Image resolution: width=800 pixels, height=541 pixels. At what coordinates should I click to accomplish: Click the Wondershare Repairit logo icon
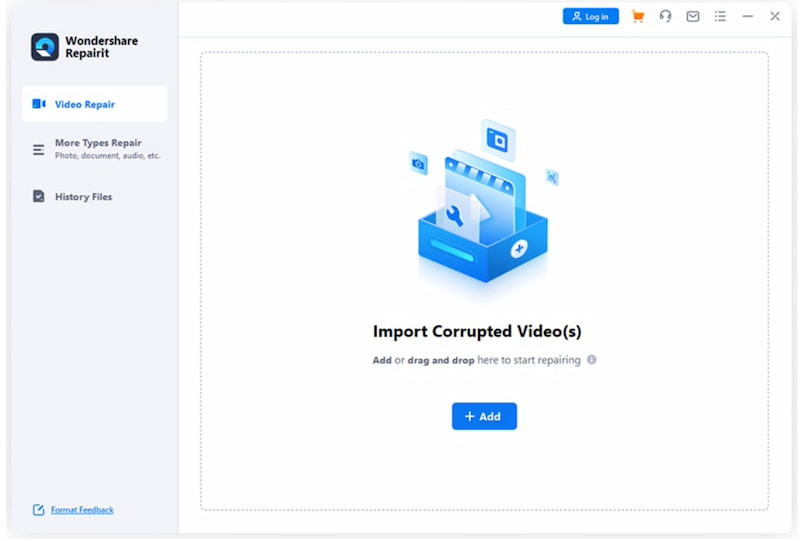[x=45, y=47]
